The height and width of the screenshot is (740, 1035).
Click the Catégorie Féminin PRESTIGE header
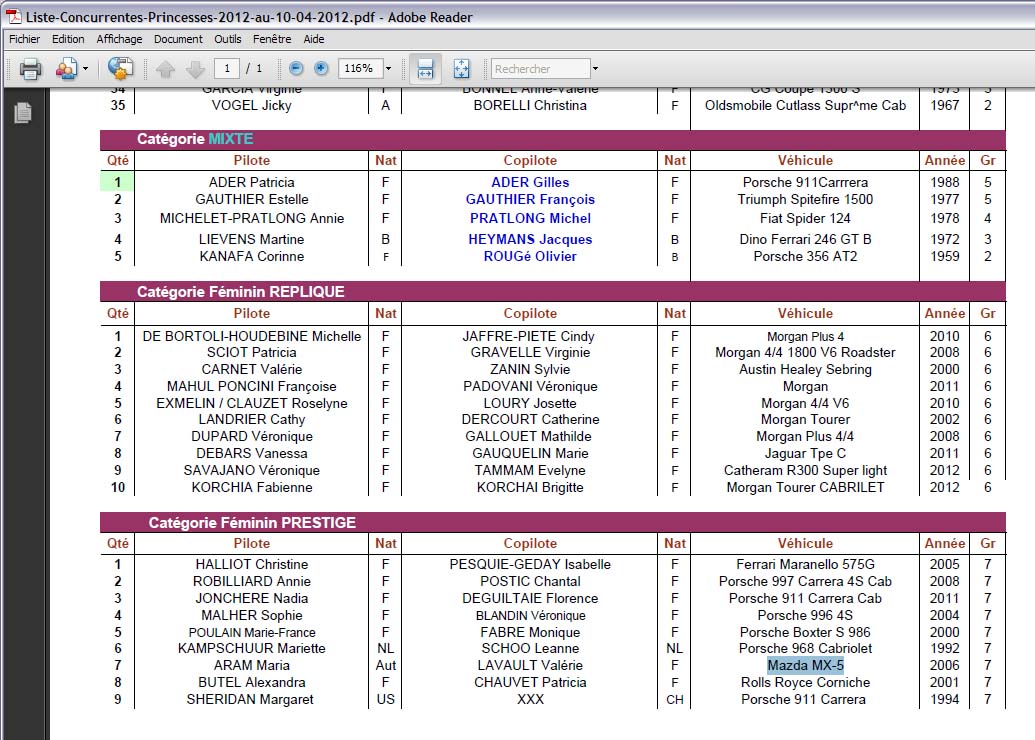coord(252,523)
